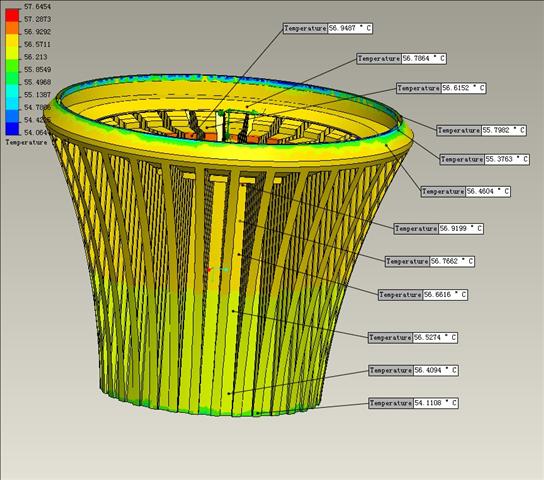Click the legend value 56.213
This screenshot has width=544, height=480.
pyautogui.click(x=35, y=57)
